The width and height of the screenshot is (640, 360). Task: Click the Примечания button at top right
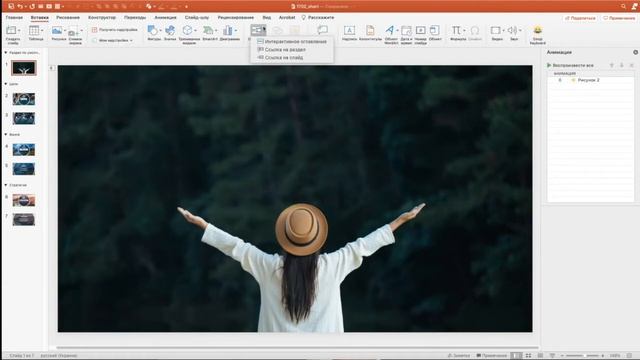[619, 18]
